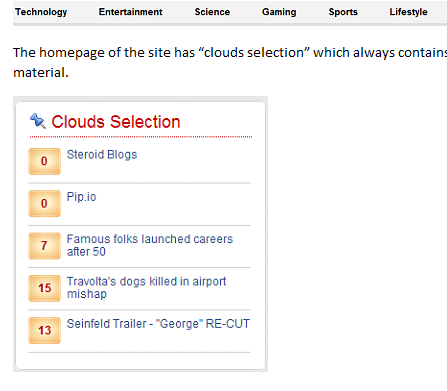The height and width of the screenshot is (391, 447).
Task: Open the Technology category tab
Action: point(41,12)
